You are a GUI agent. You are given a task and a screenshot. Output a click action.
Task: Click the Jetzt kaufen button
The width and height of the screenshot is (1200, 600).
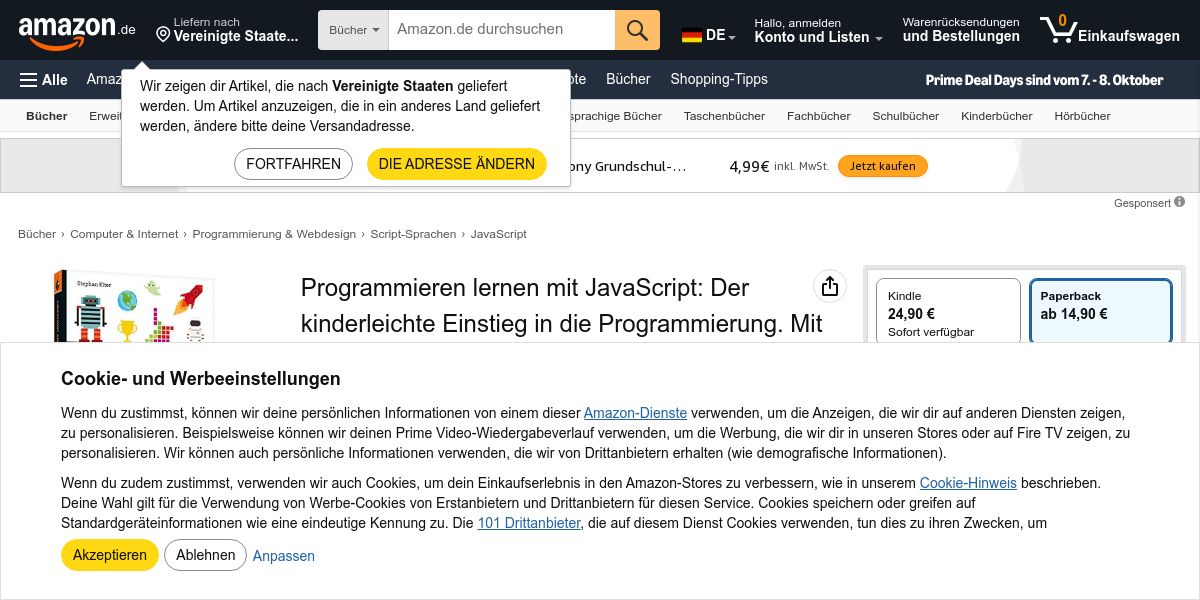[x=883, y=166]
